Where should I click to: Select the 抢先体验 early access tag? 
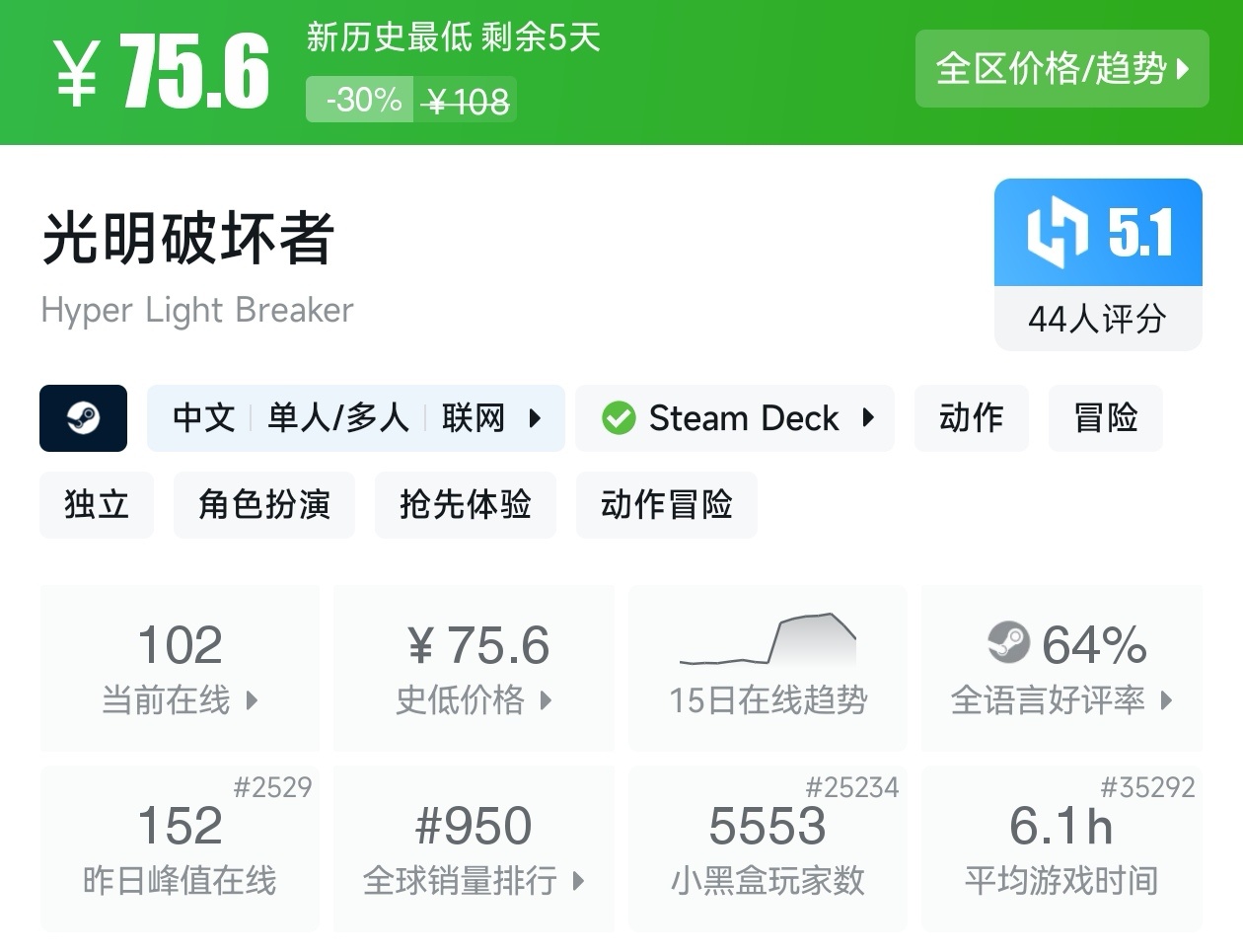tap(465, 504)
